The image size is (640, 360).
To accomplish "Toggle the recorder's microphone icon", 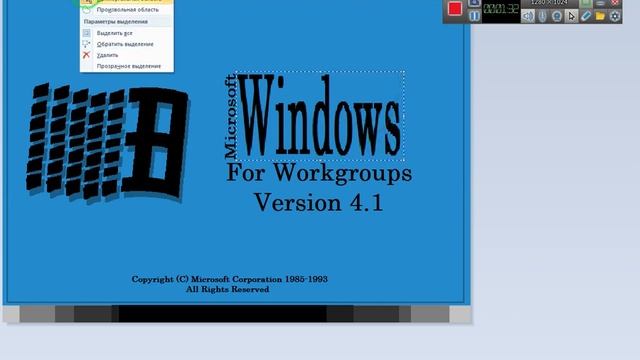I will pos(542,16).
